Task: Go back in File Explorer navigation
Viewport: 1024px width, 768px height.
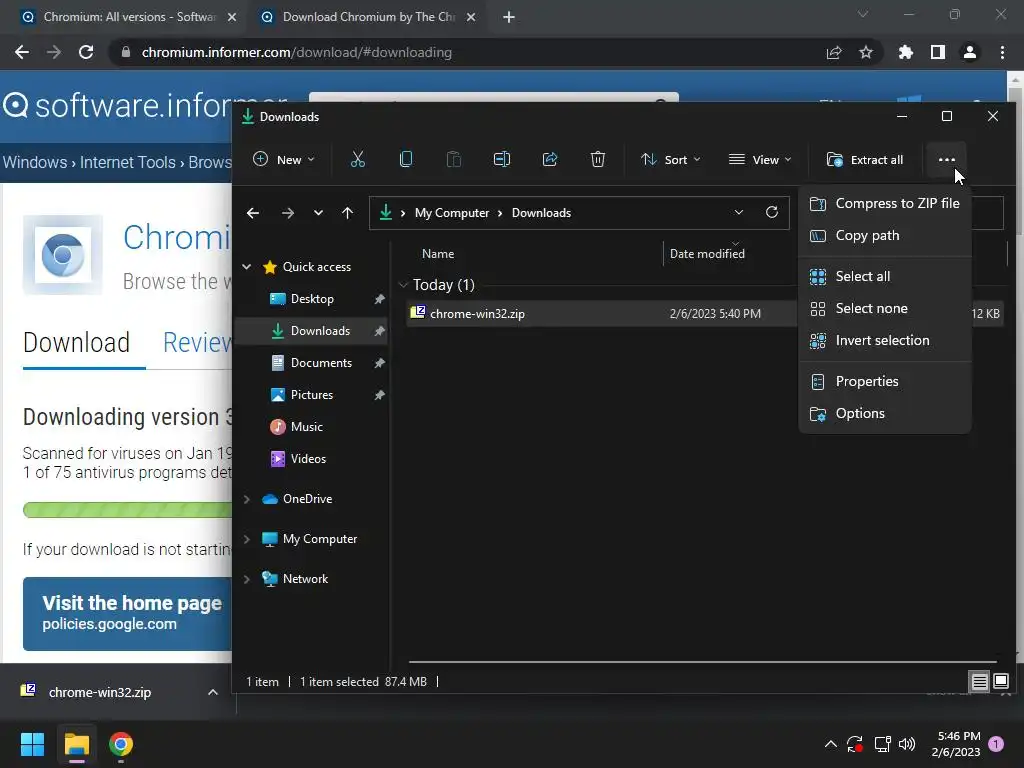Action: click(253, 213)
